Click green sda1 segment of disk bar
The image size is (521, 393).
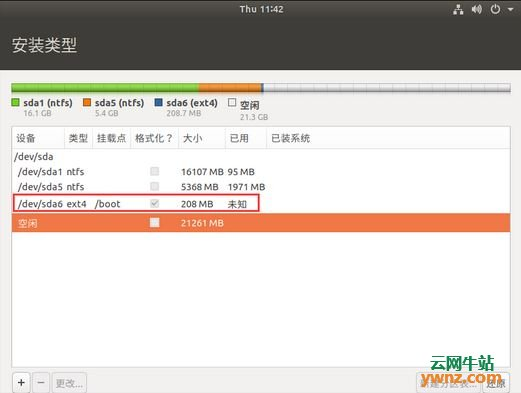tap(105, 88)
